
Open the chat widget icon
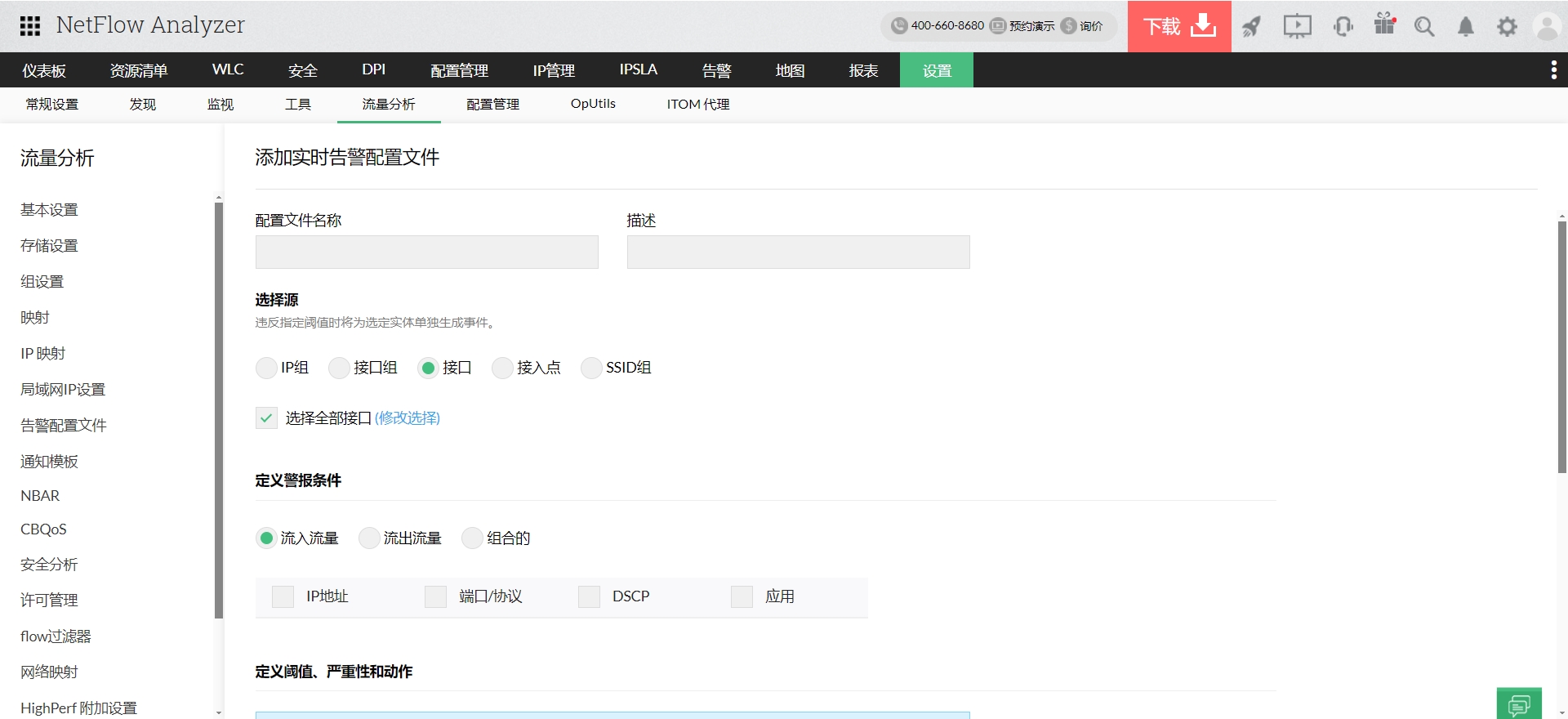point(1519,703)
